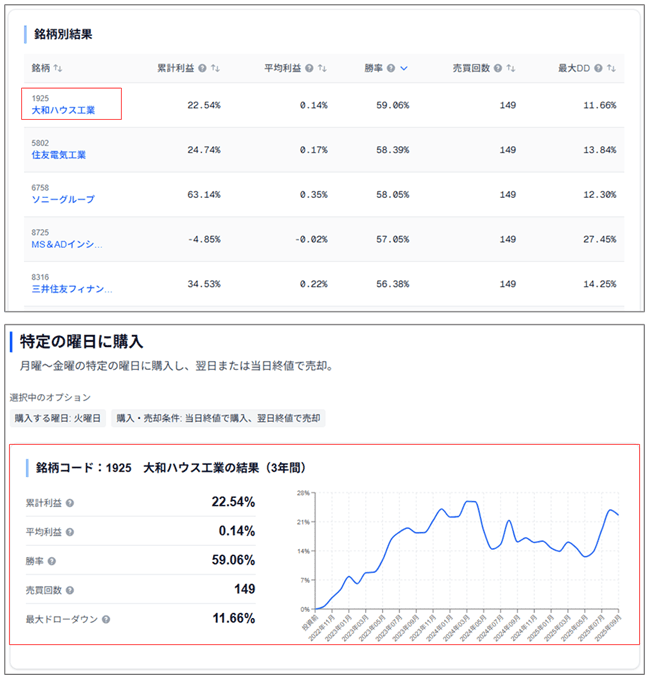The image size is (651, 683).
Task: Click the 22.54% value in result summary
Action: point(233,502)
